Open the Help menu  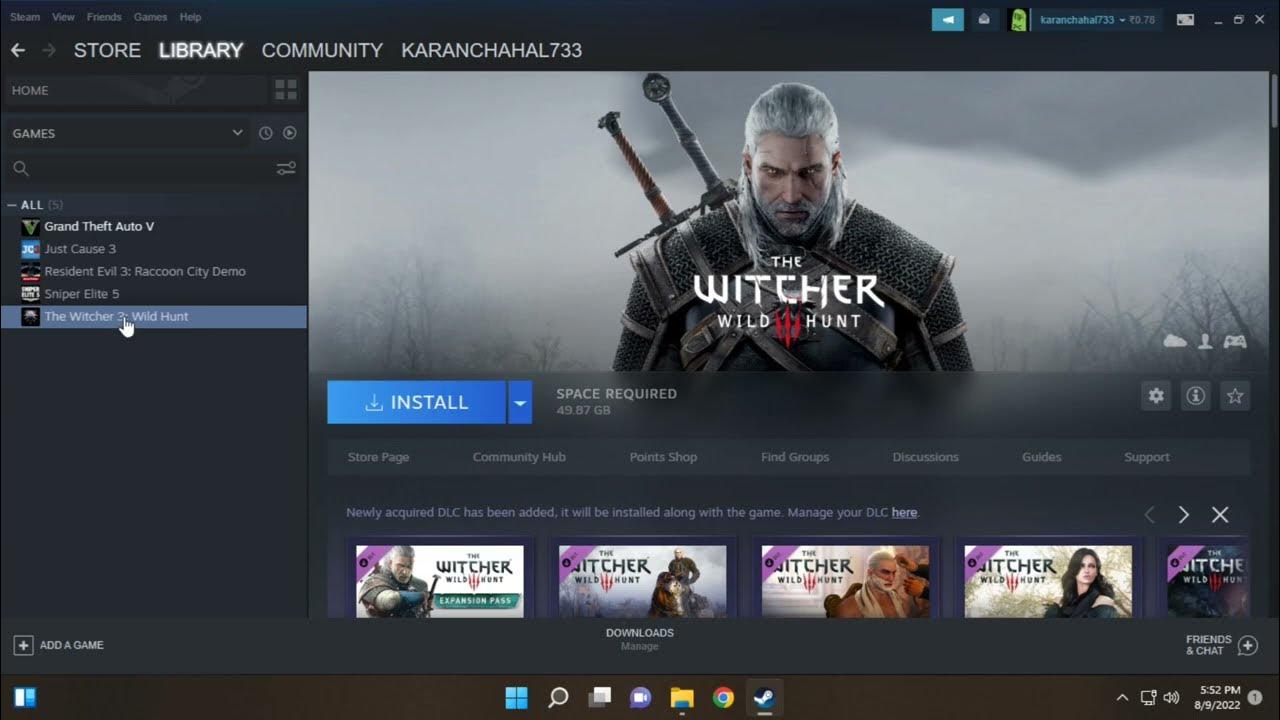[190, 17]
